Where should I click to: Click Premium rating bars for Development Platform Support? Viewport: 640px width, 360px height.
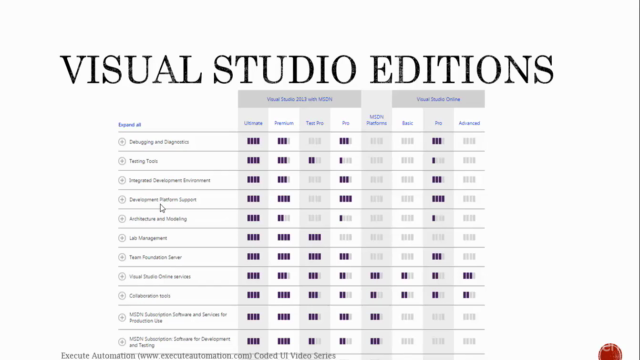pyautogui.click(x=284, y=199)
